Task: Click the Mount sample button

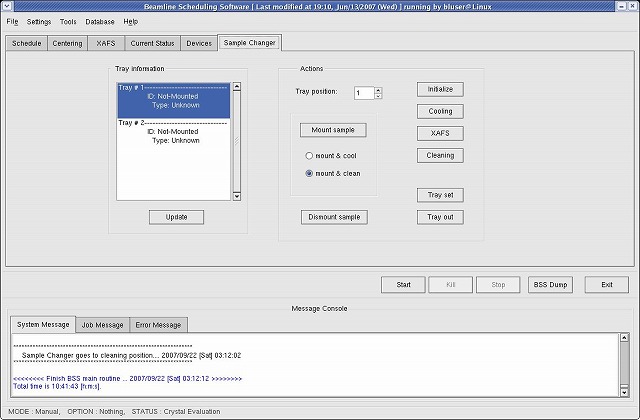Action: (x=333, y=130)
